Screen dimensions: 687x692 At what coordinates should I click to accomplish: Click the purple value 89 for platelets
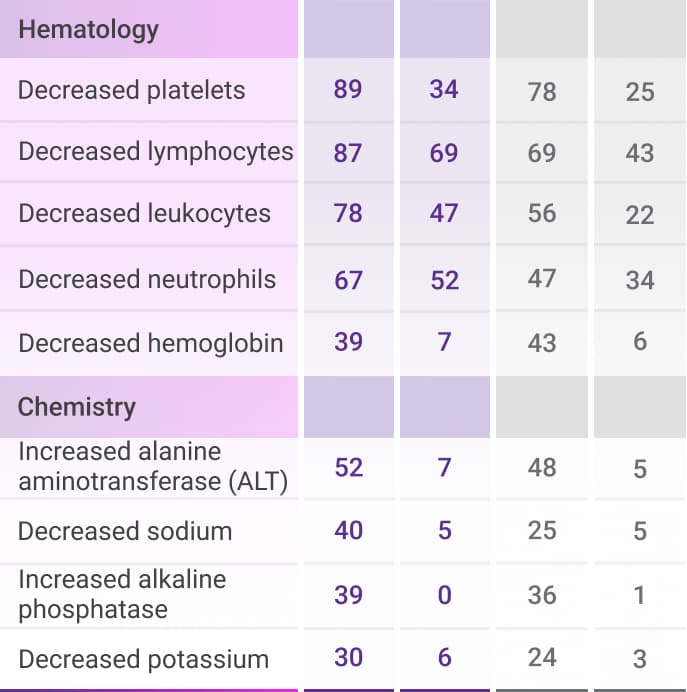[348, 89]
